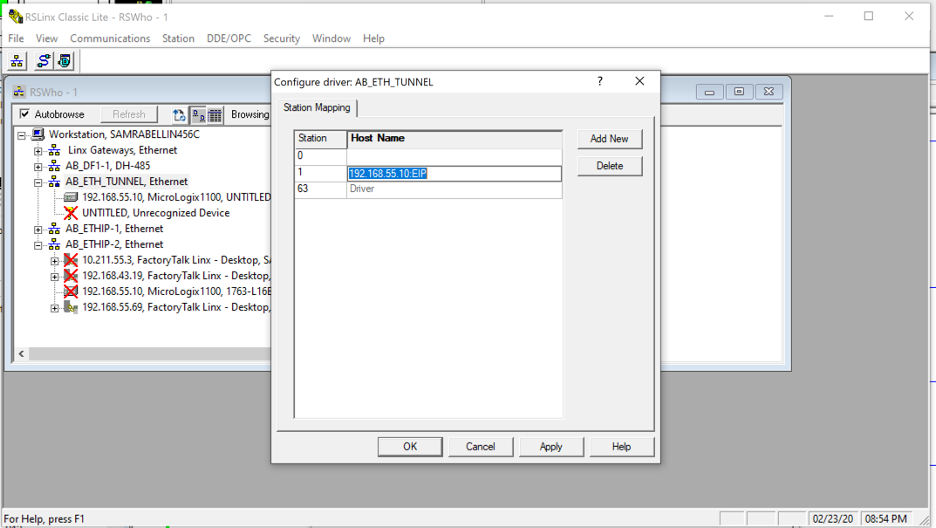Click Linx Gateways network icon
This screenshot has height=528, width=936.
click(54, 150)
